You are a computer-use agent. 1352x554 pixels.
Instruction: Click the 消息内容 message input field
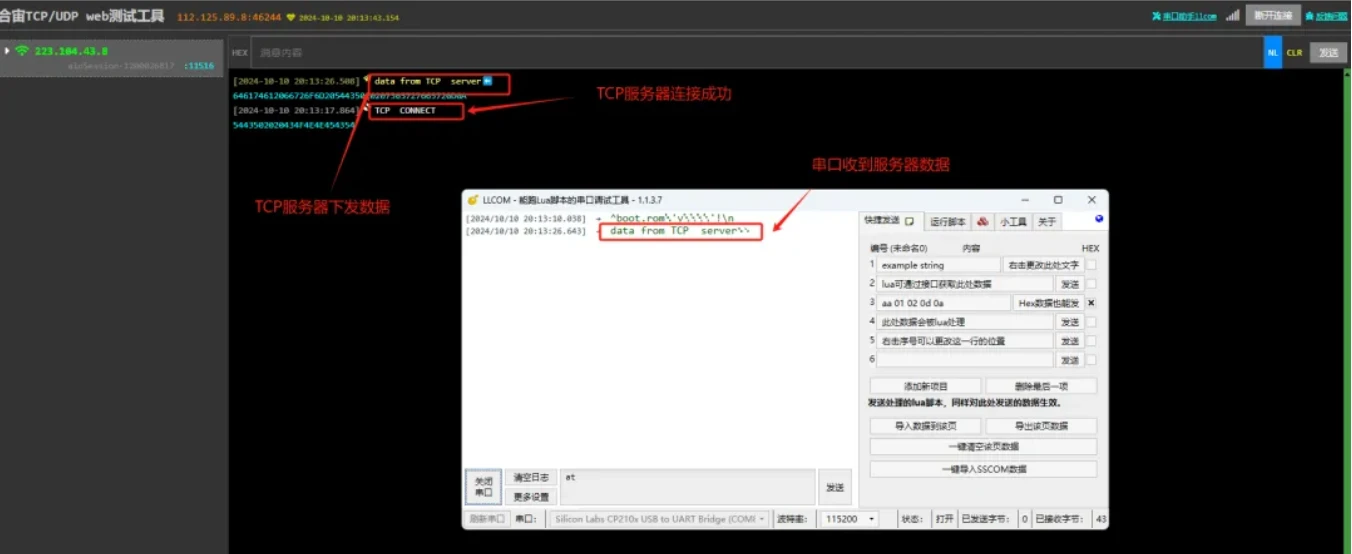tap(755, 52)
